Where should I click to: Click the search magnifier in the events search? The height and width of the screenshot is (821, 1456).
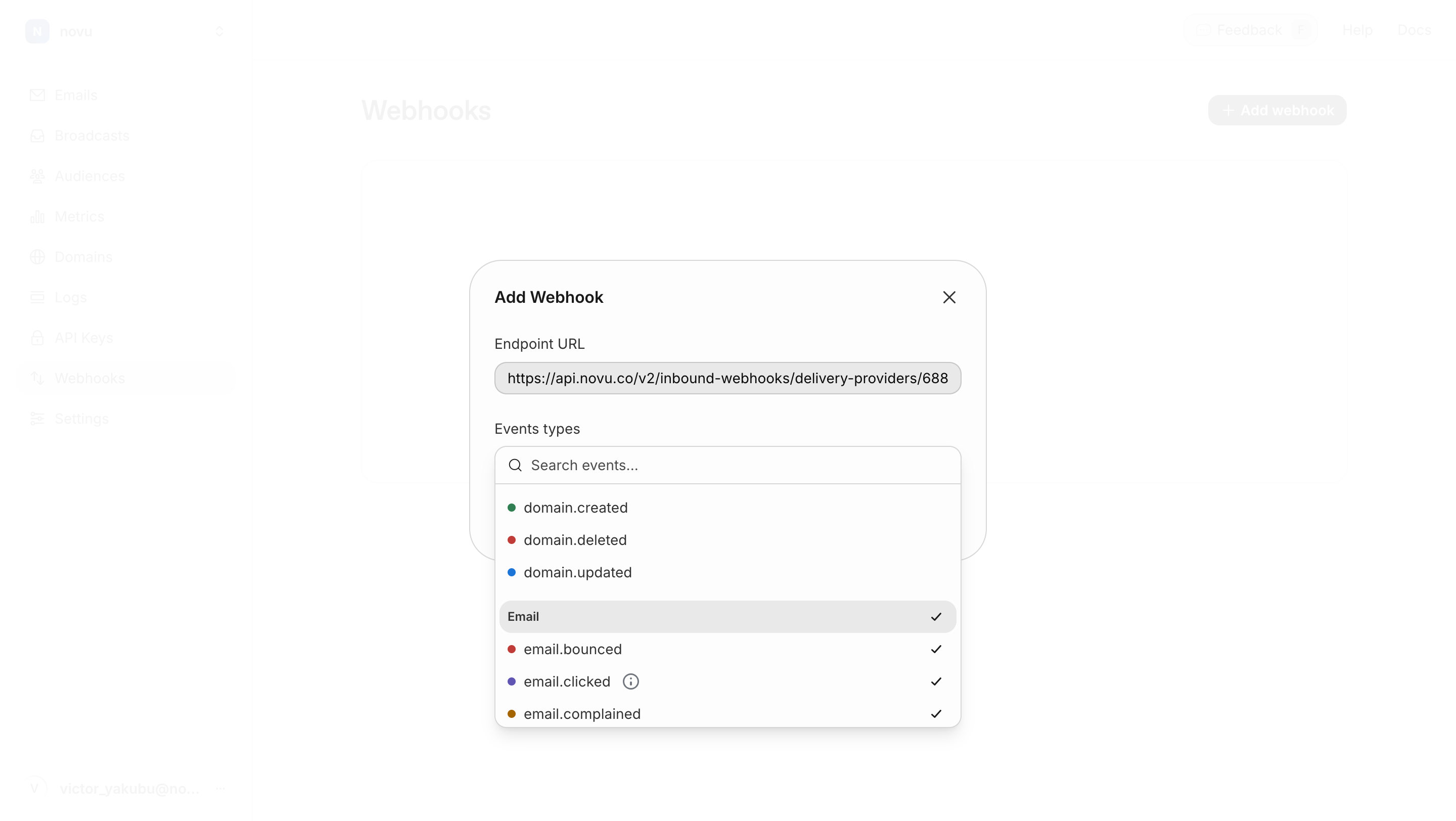point(515,465)
